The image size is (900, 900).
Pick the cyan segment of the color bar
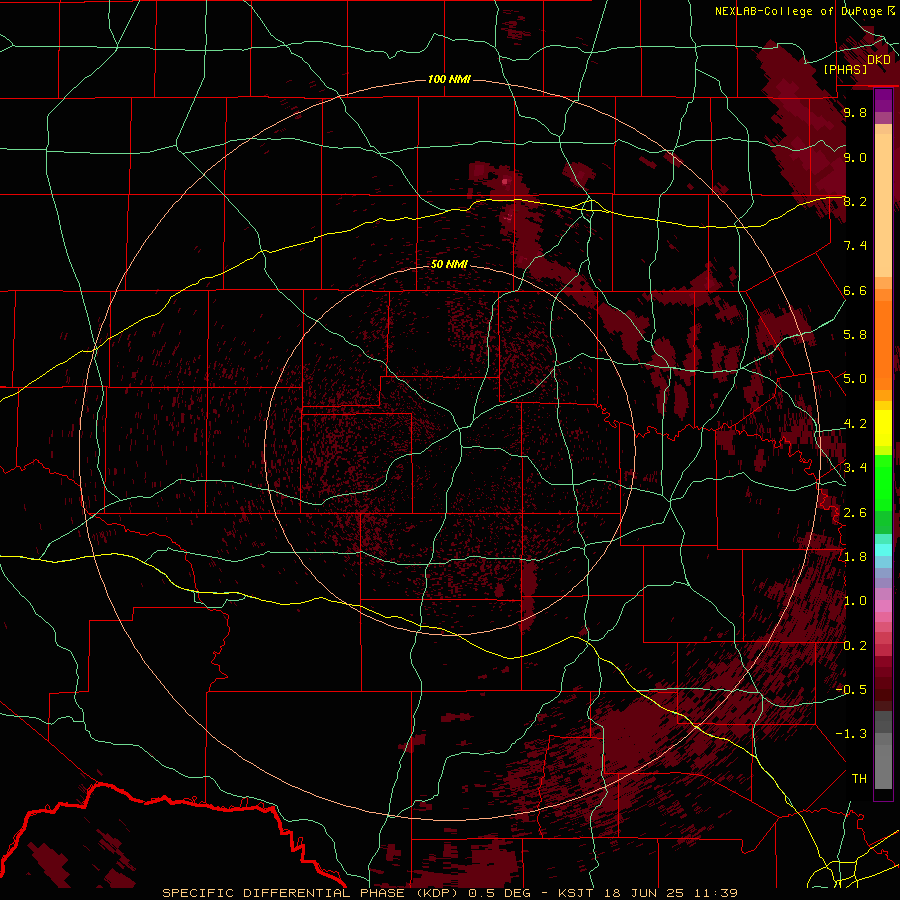coord(883,549)
